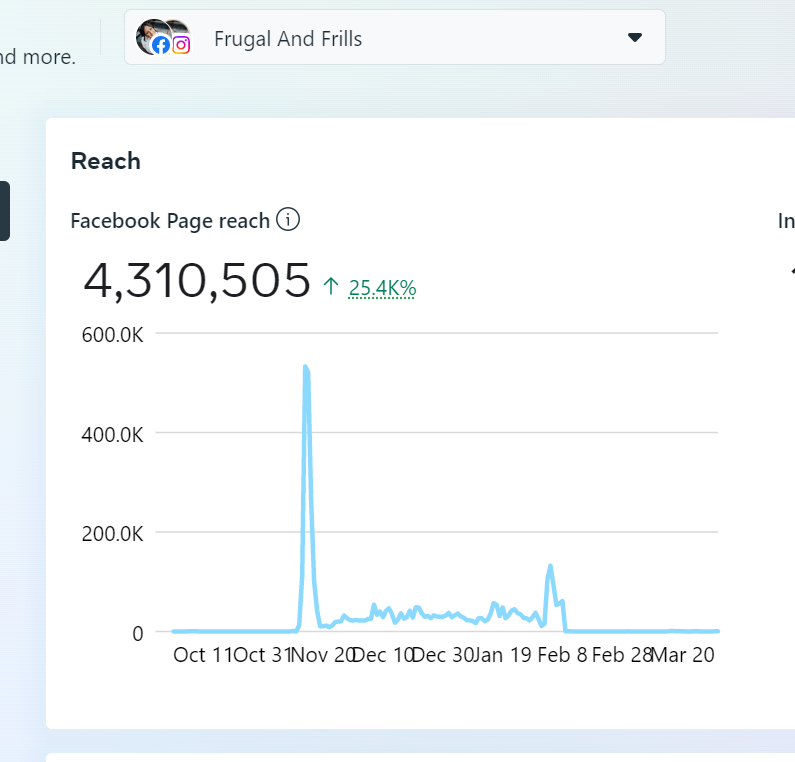The height and width of the screenshot is (762, 795).
Task: Click the Frugal And Frills profile picture
Action: coord(153,35)
